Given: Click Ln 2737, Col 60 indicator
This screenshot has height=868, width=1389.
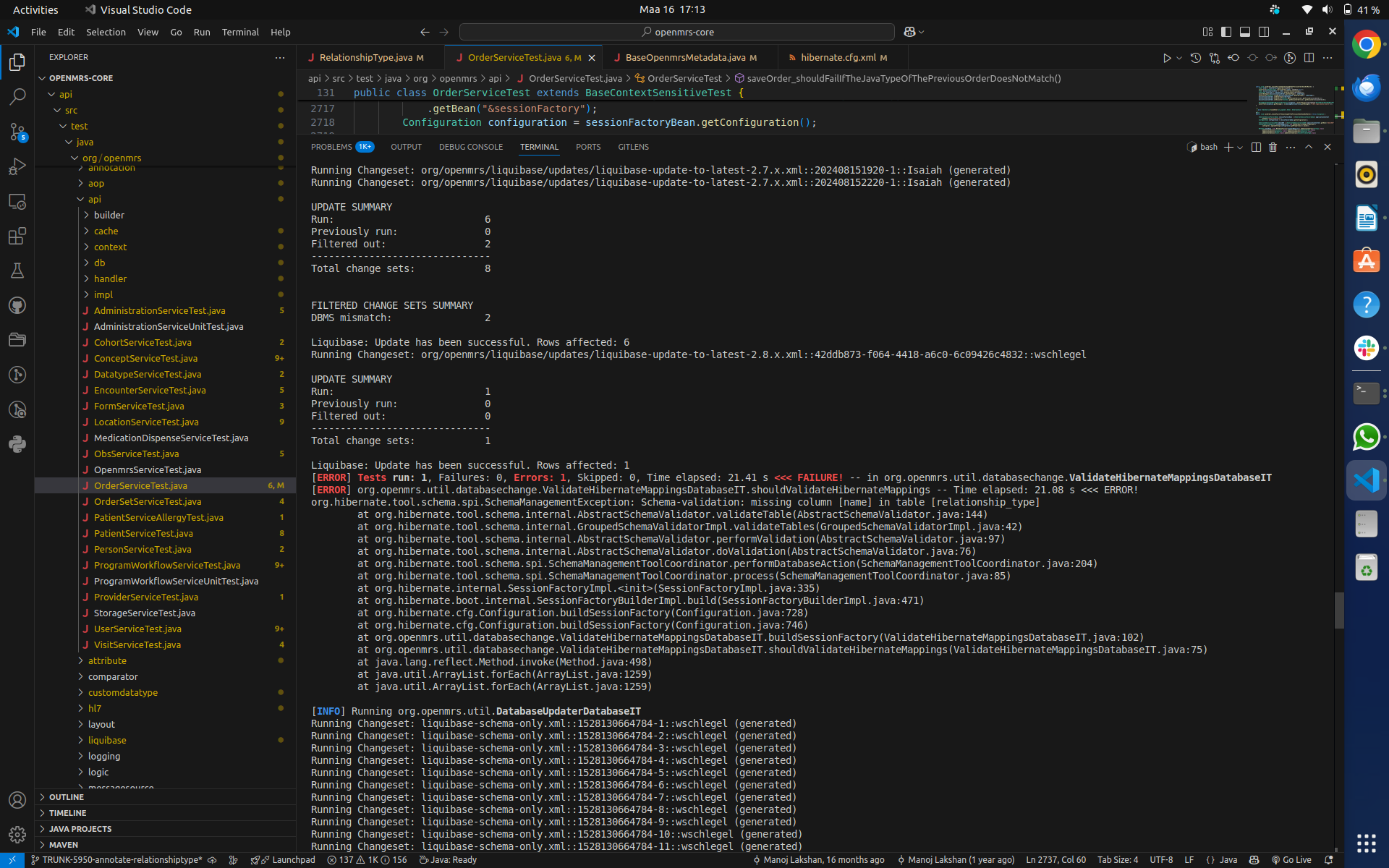Looking at the screenshot, I should (x=1055, y=860).
